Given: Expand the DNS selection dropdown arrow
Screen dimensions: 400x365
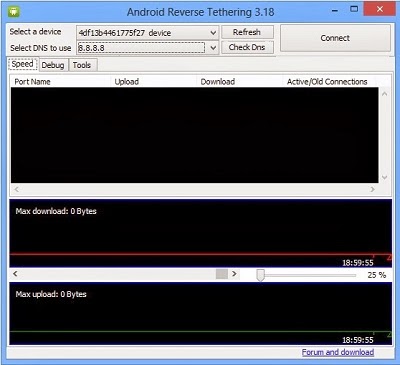Looking at the screenshot, I should click(213, 48).
